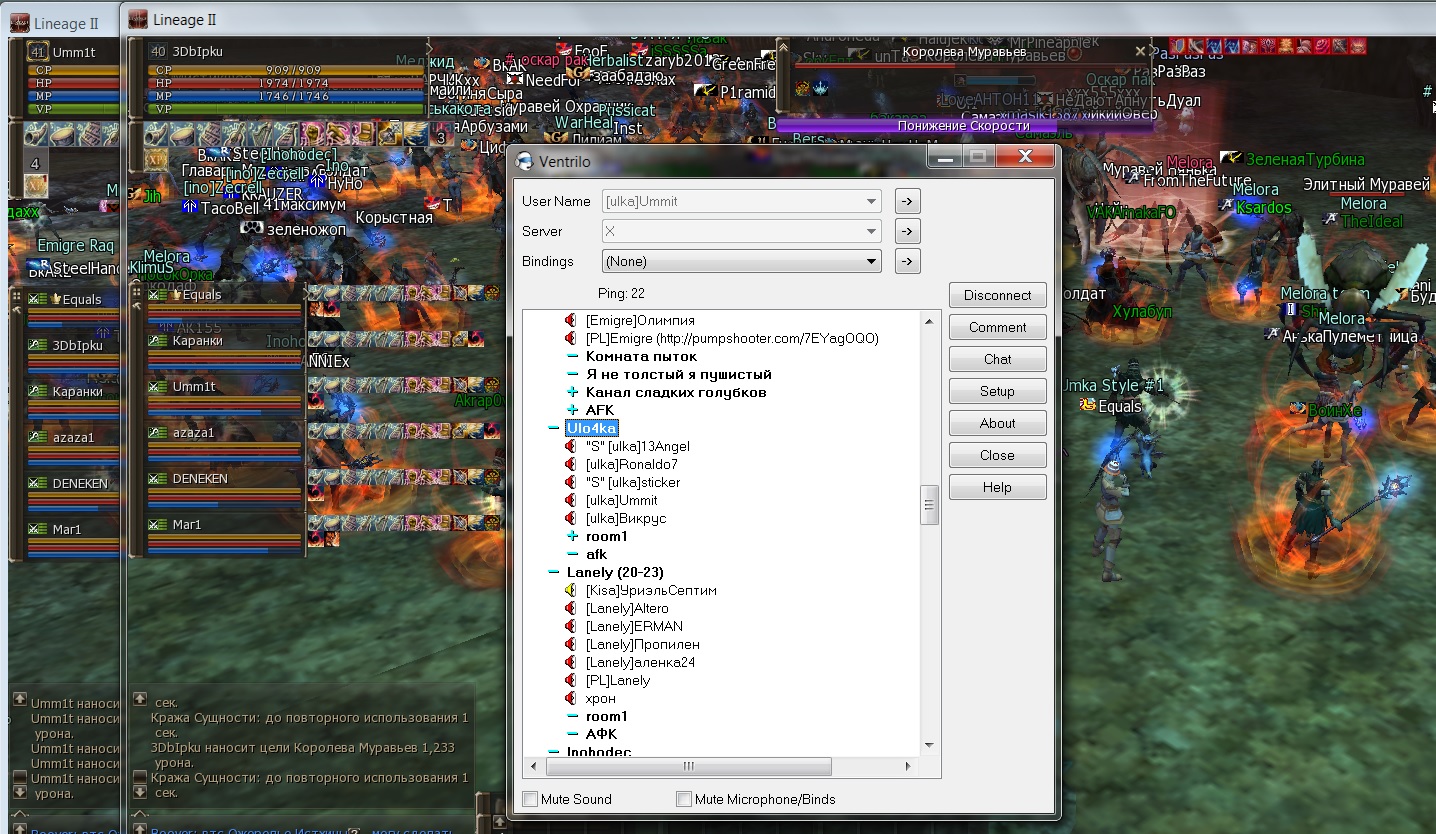Click the horizontal scrollbar thumb in Ventrilo's channel list

pos(688,766)
